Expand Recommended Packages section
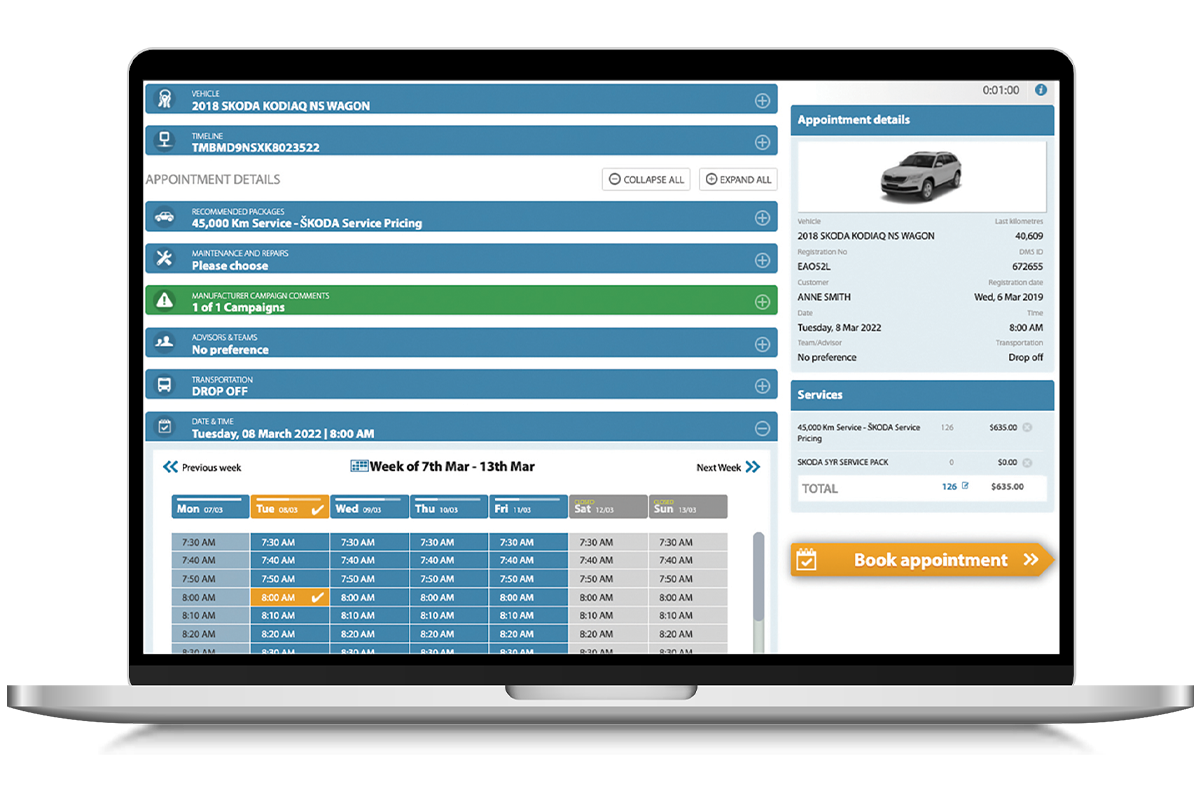 [762, 217]
